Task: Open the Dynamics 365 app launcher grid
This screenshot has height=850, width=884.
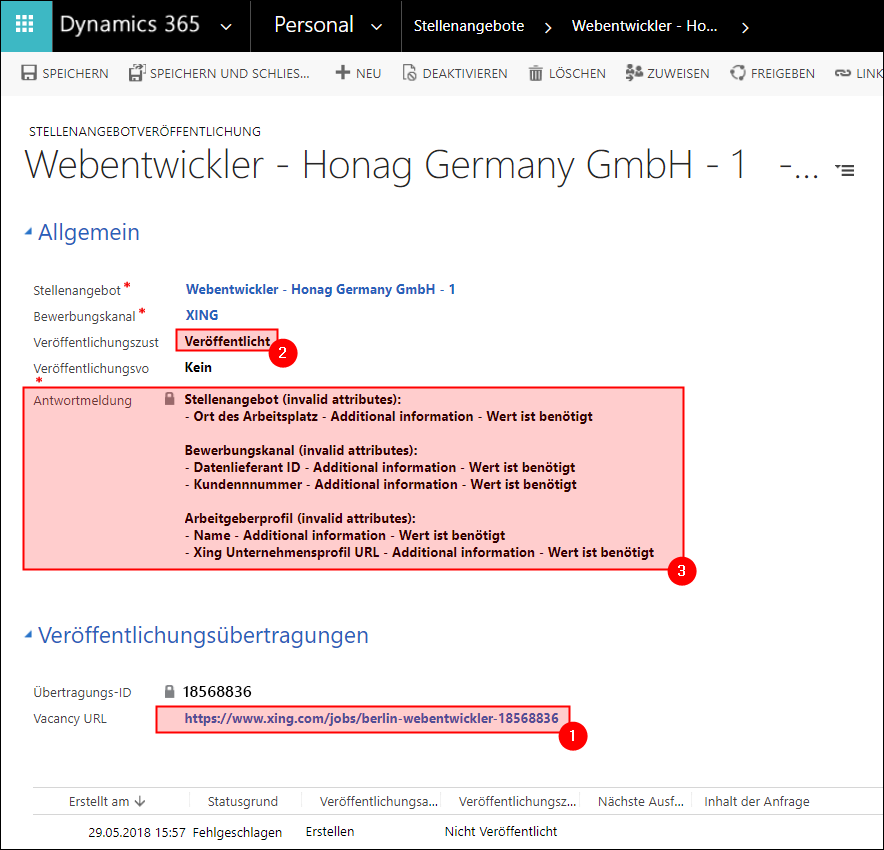Action: 25,25
